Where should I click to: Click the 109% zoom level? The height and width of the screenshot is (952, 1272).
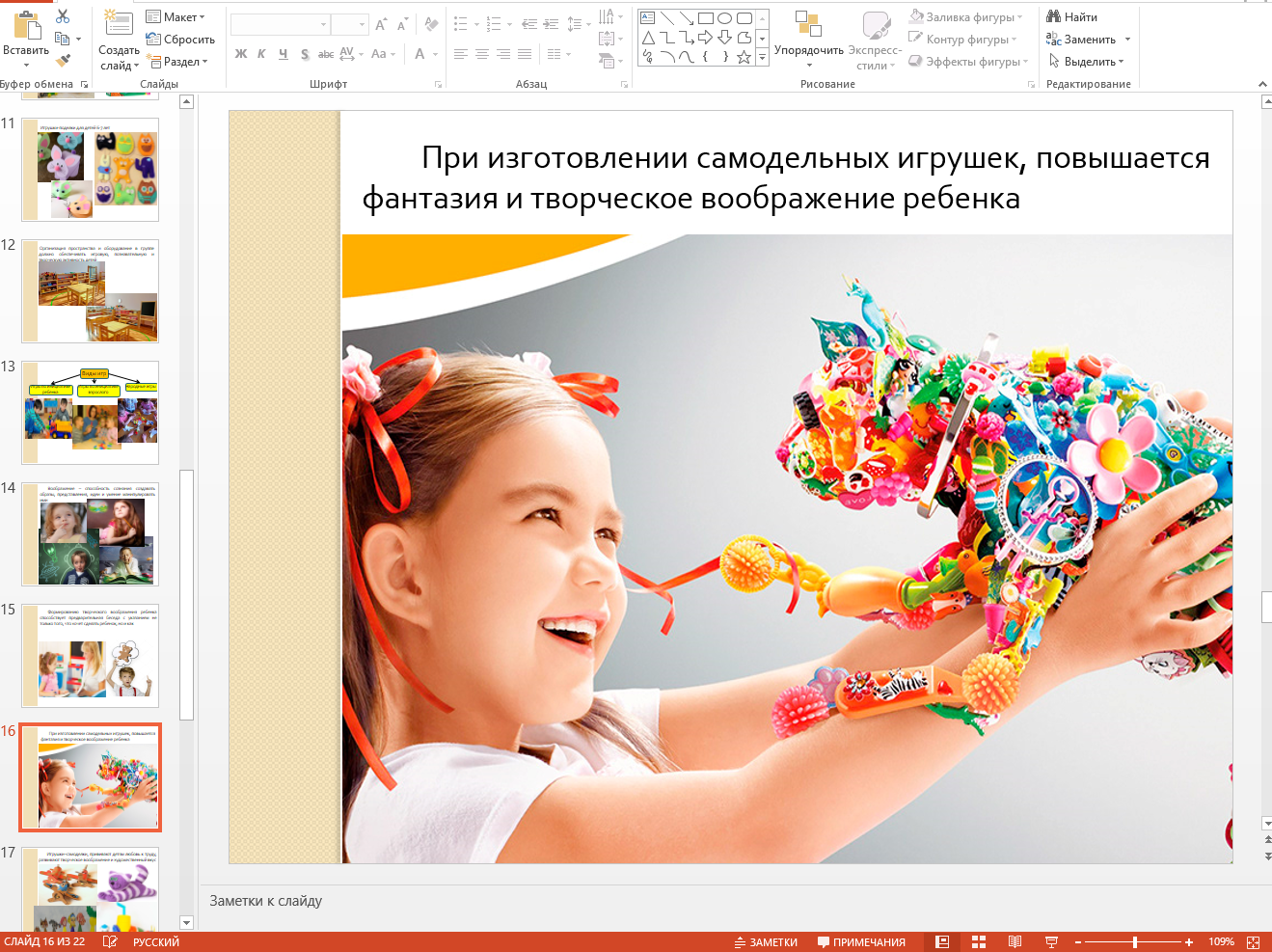(x=1221, y=942)
